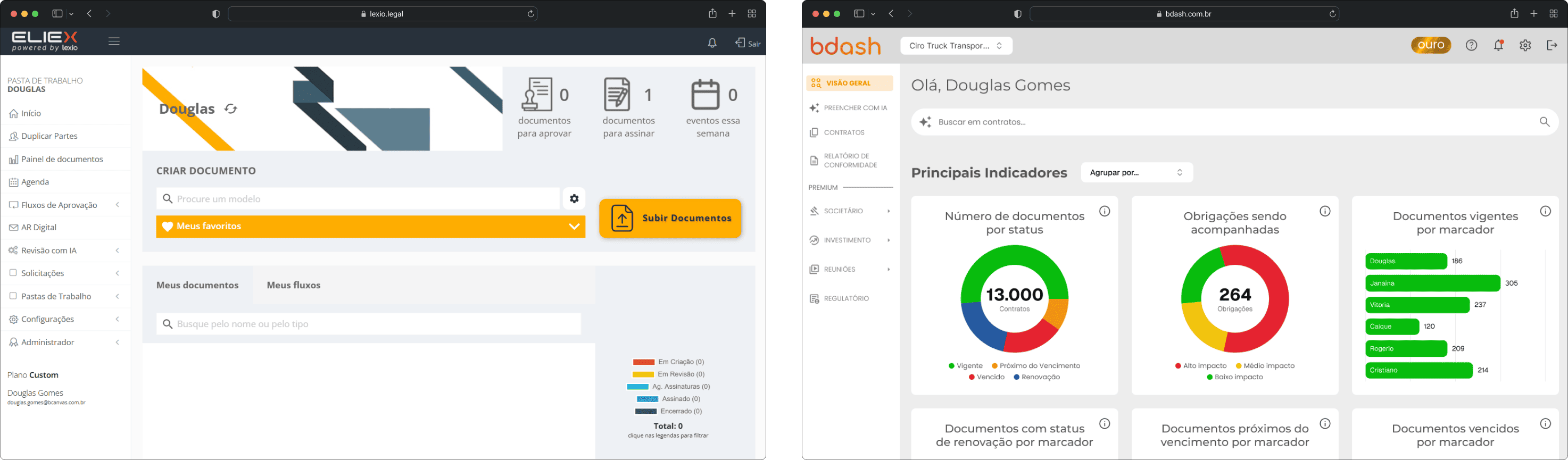Open Painel de documentos in the sidebar
This screenshot has width=1568, height=460.
[56, 160]
